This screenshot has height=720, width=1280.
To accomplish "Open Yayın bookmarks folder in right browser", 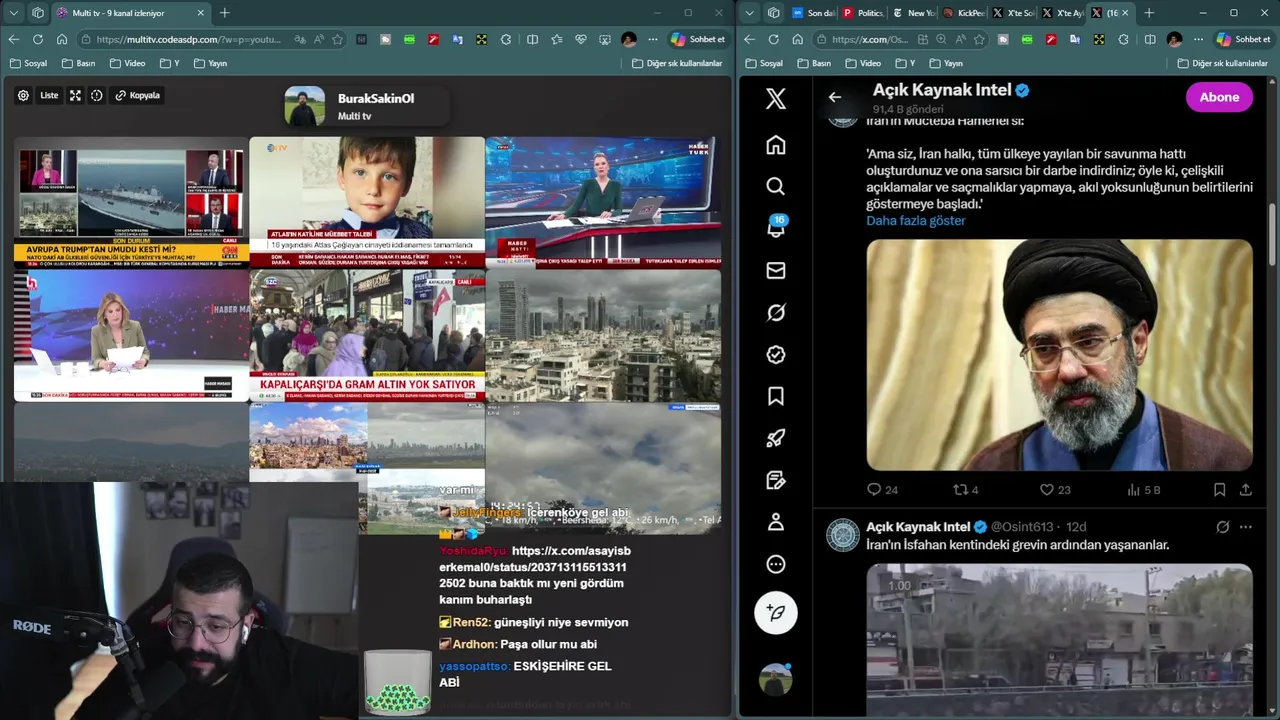I will click(946, 63).
